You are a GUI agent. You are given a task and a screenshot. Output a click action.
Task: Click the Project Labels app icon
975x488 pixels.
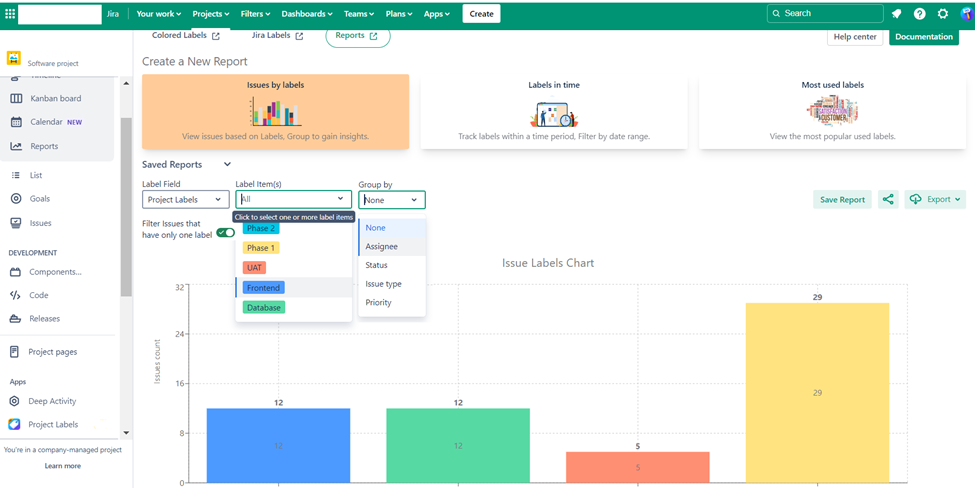coord(14,425)
